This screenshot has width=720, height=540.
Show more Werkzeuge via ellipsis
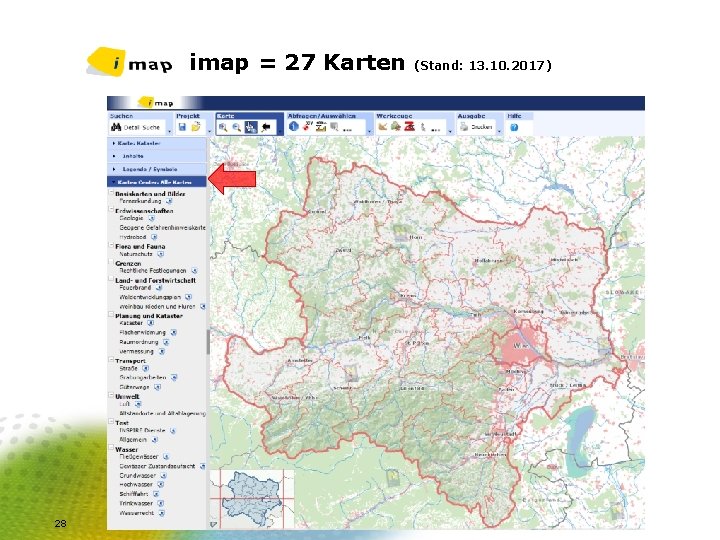(x=436, y=130)
